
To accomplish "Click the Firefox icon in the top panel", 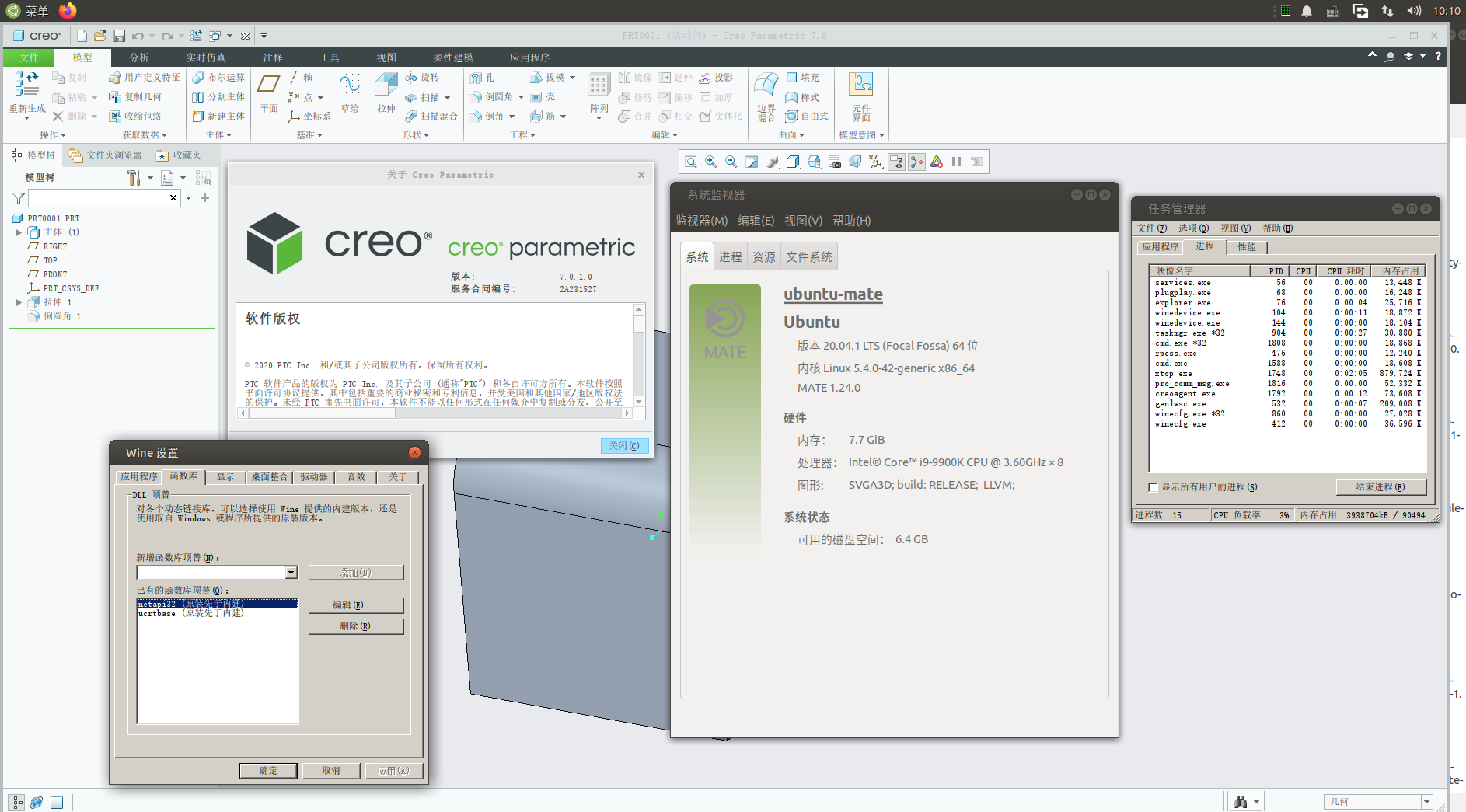I will click(x=68, y=11).
